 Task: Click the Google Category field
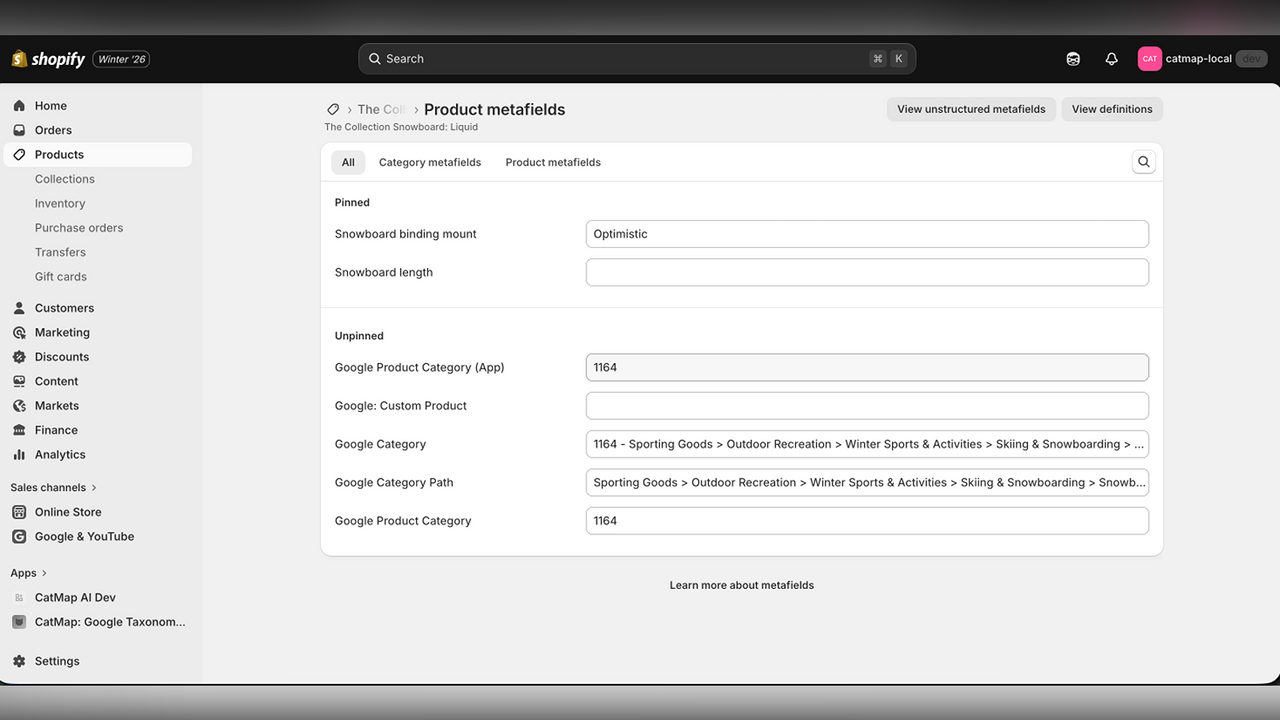867,444
